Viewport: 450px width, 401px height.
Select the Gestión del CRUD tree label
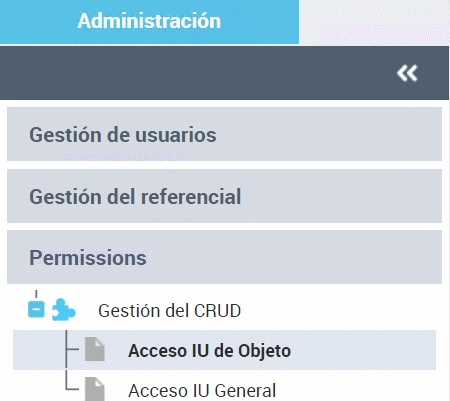point(169,311)
